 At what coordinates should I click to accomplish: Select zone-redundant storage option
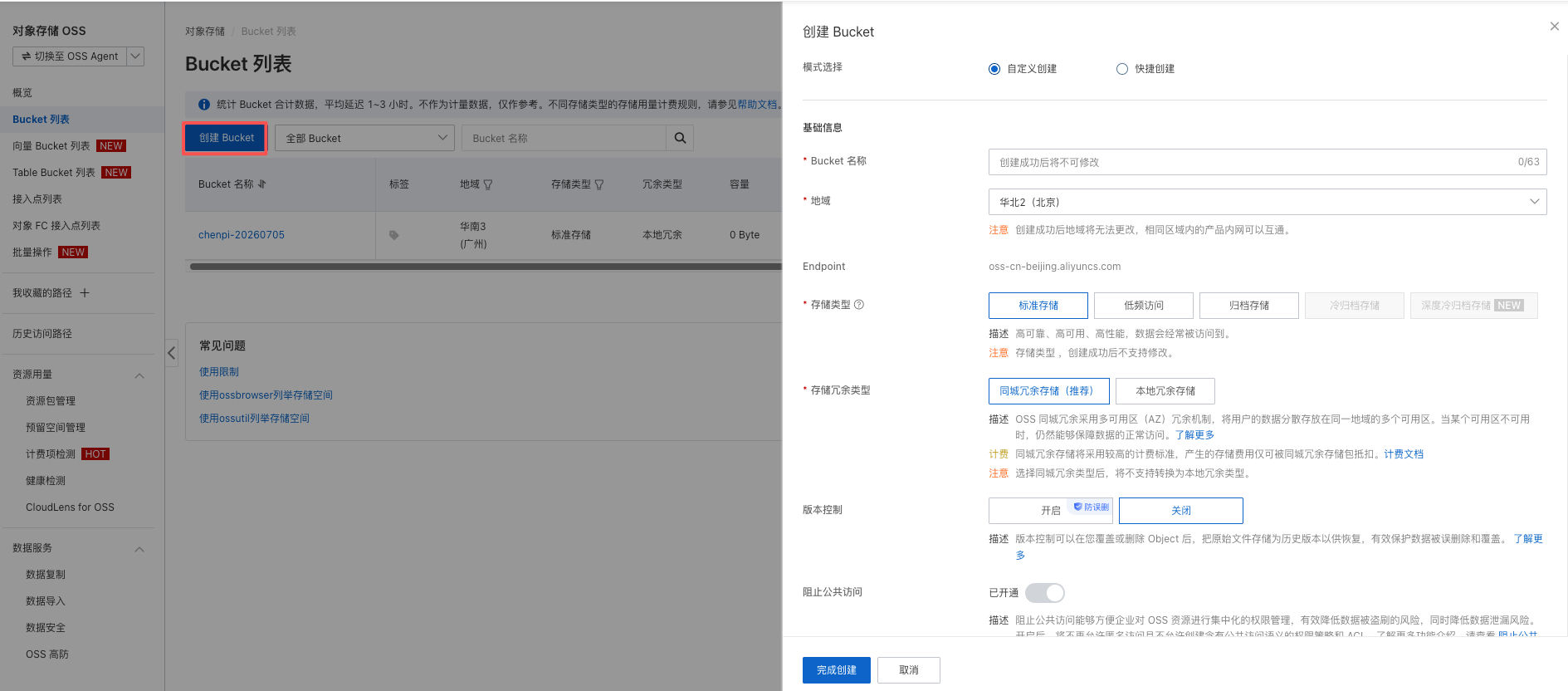coord(1049,391)
